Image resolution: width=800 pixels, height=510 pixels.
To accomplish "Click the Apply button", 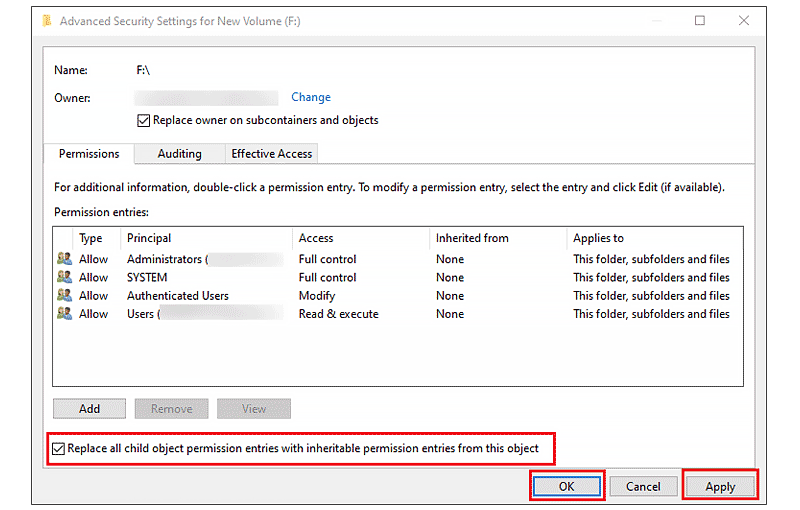I will pos(720,486).
